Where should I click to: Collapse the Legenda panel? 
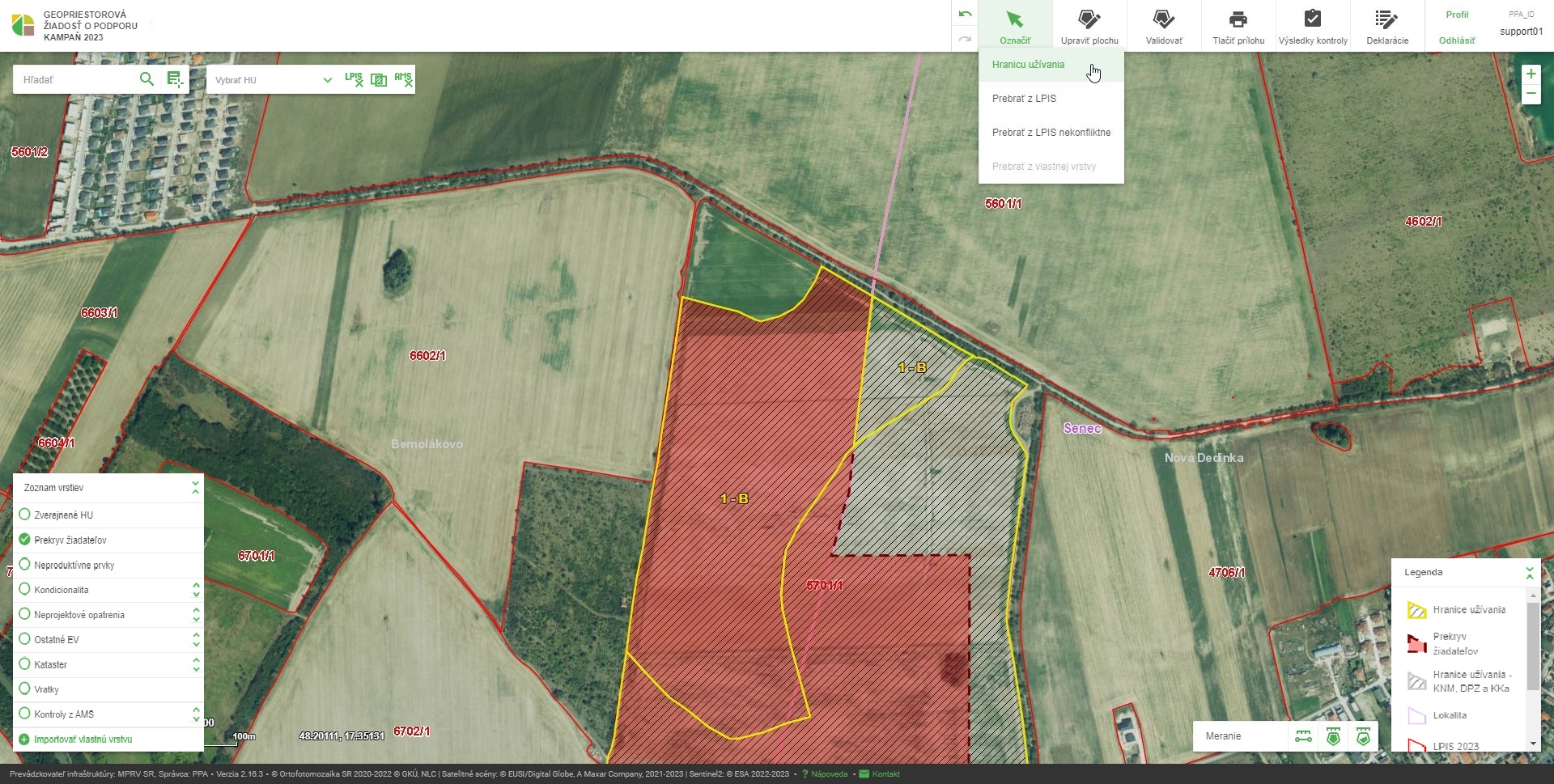pos(1529,573)
